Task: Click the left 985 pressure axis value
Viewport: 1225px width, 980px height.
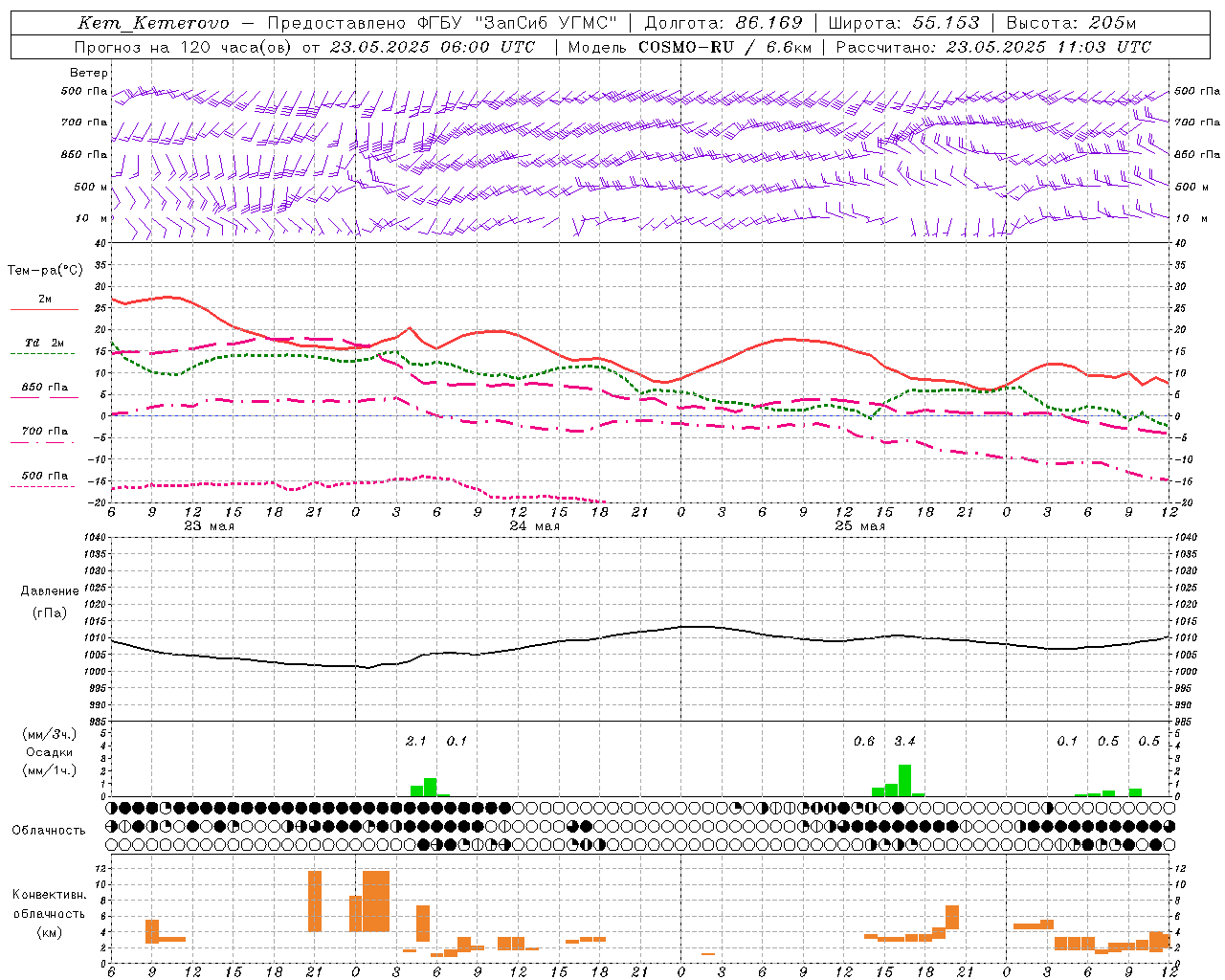Action: [x=96, y=722]
